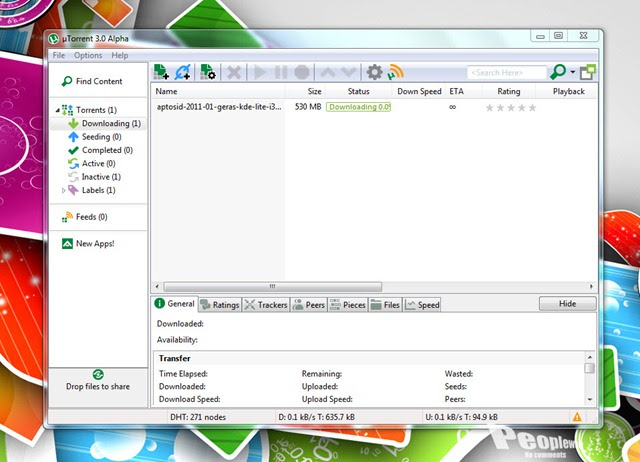This screenshot has height=462, width=640.
Task: Switch to the Speed tab
Action: (x=422, y=305)
